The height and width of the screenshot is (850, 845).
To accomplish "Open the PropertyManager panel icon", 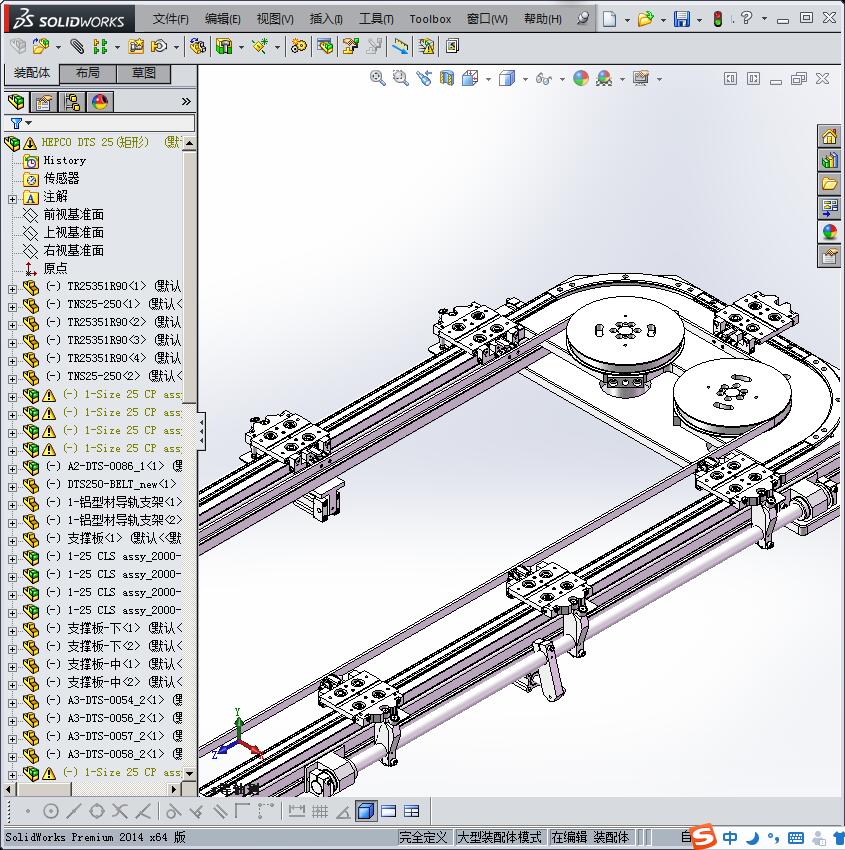I will (43, 102).
